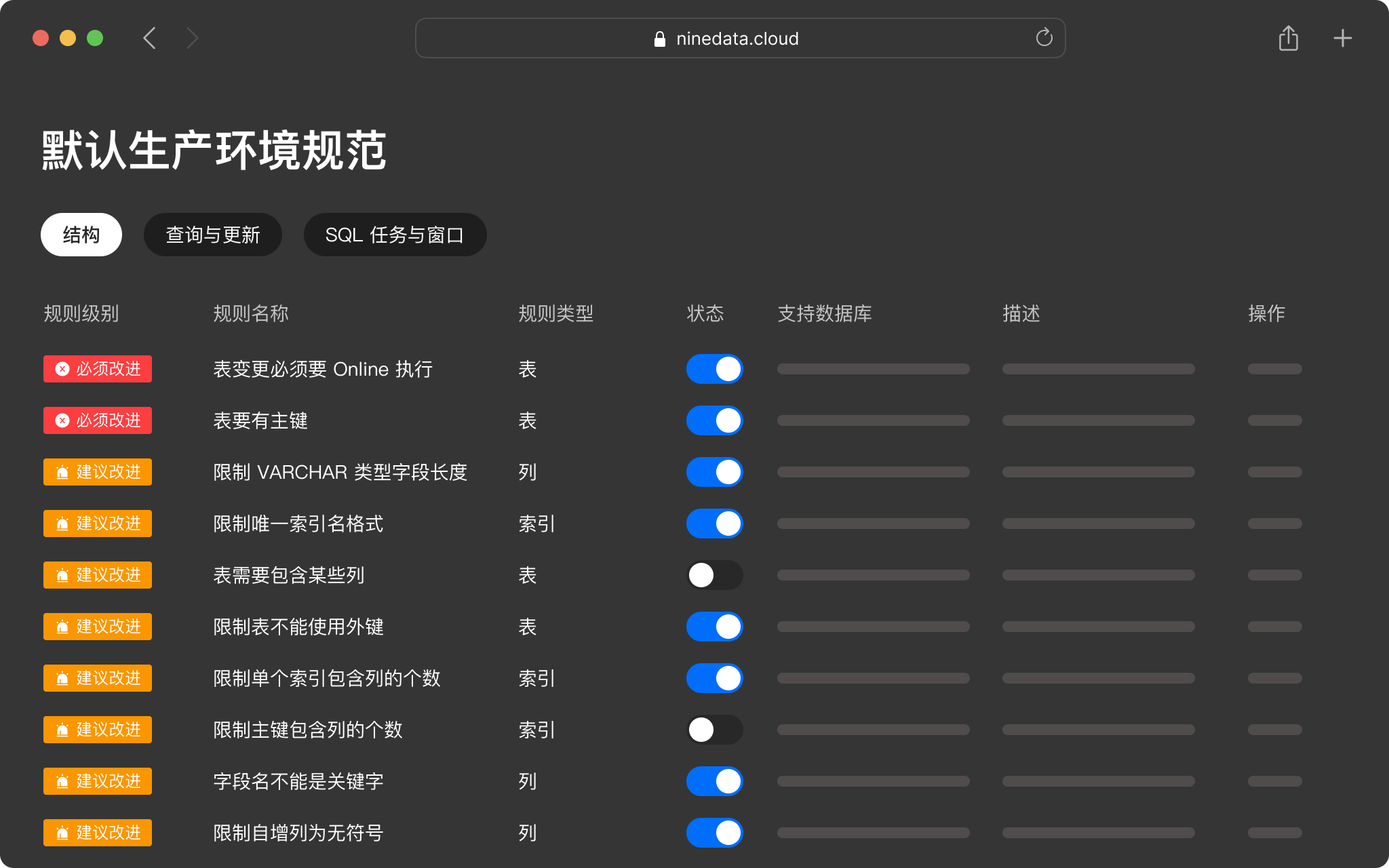Open a new tab with plus icon
The width and height of the screenshot is (1389, 868).
(1342, 38)
